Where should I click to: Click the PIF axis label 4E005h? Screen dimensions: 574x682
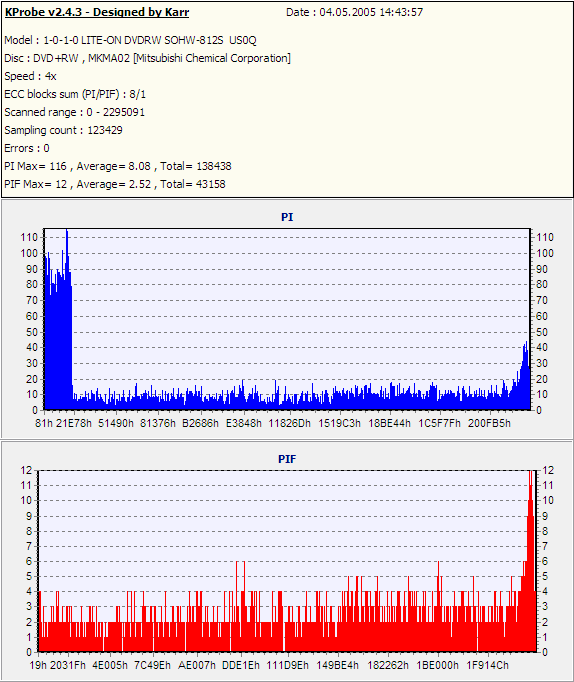coord(110,665)
